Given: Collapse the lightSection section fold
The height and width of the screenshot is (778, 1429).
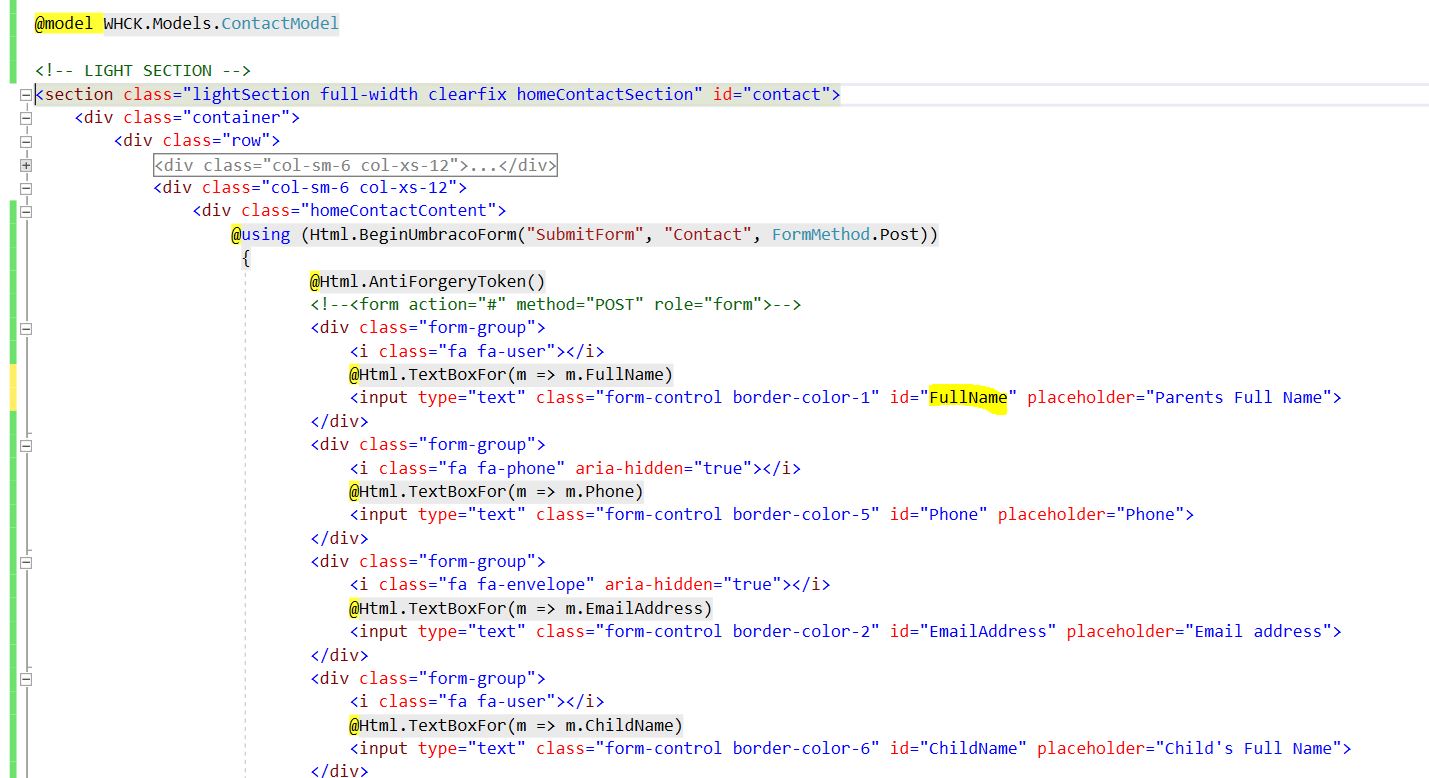Looking at the screenshot, I should click(x=25, y=94).
